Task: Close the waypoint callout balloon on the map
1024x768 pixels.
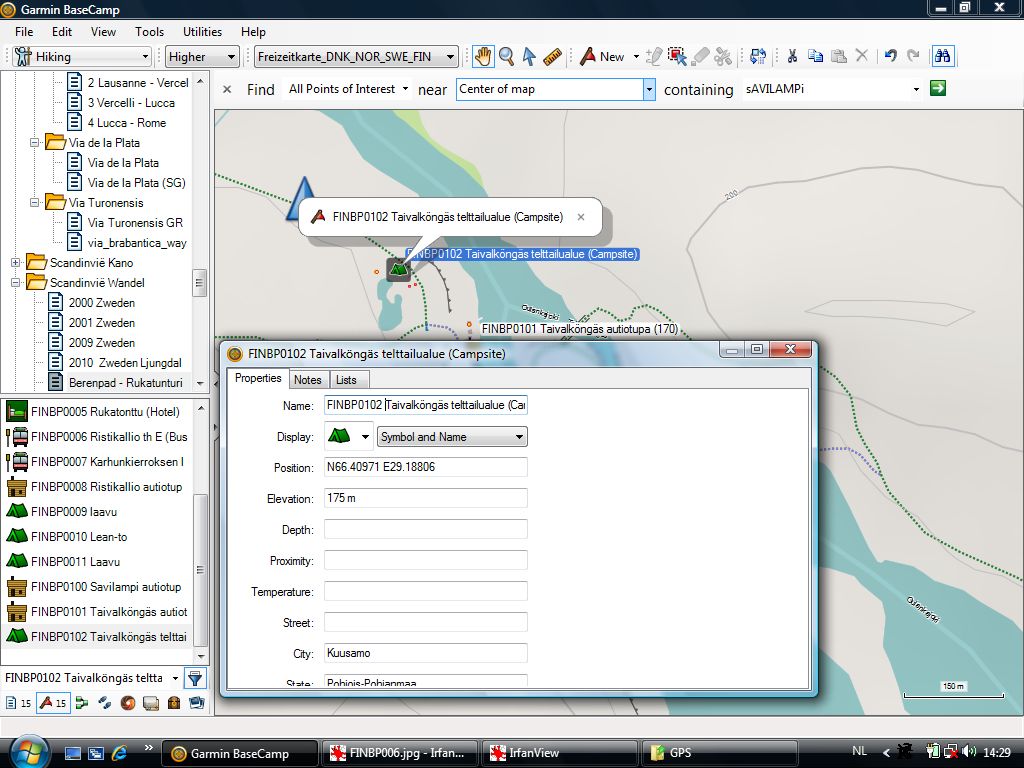Action: click(x=581, y=216)
